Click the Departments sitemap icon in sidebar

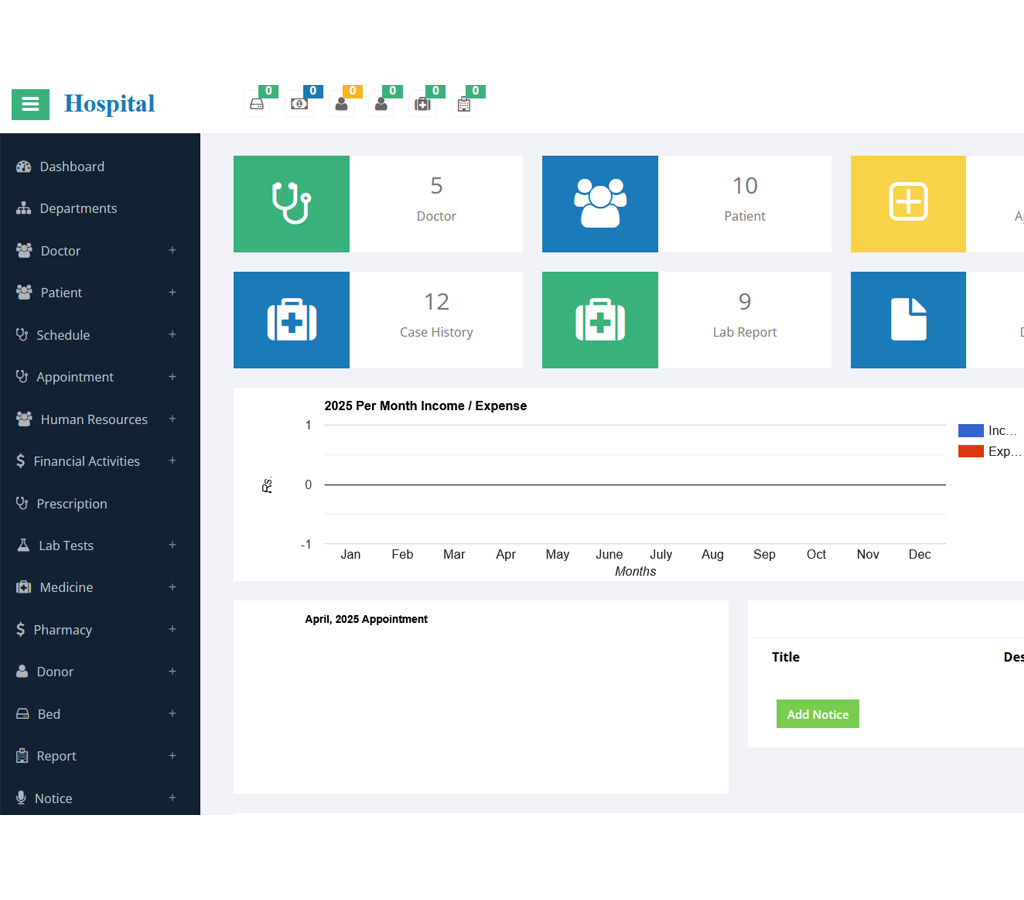pyautogui.click(x=24, y=208)
